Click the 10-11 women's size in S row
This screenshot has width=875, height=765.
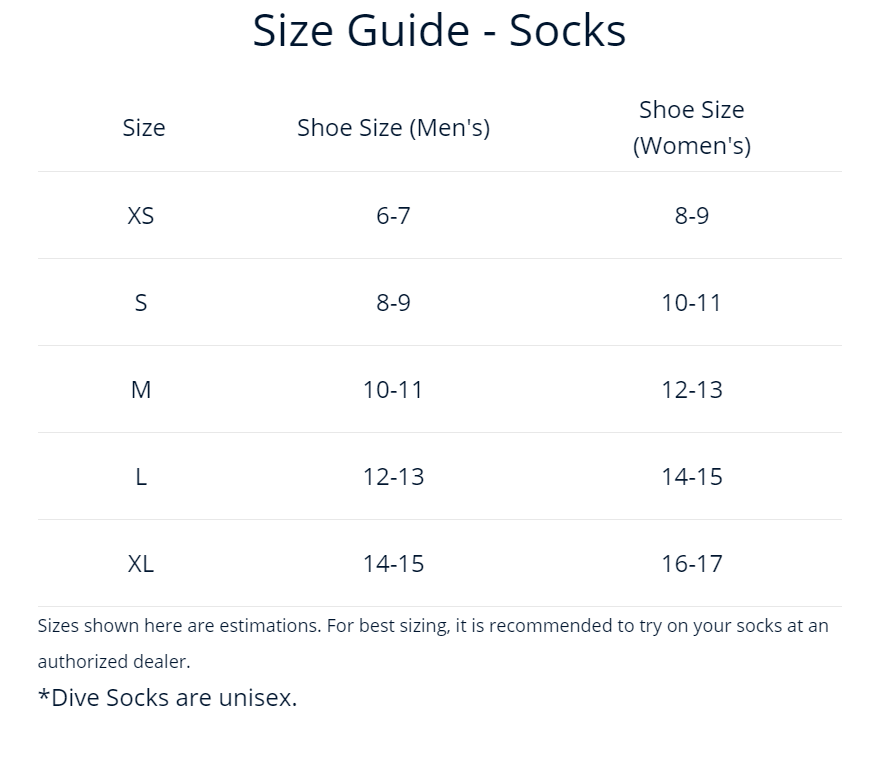pos(691,302)
